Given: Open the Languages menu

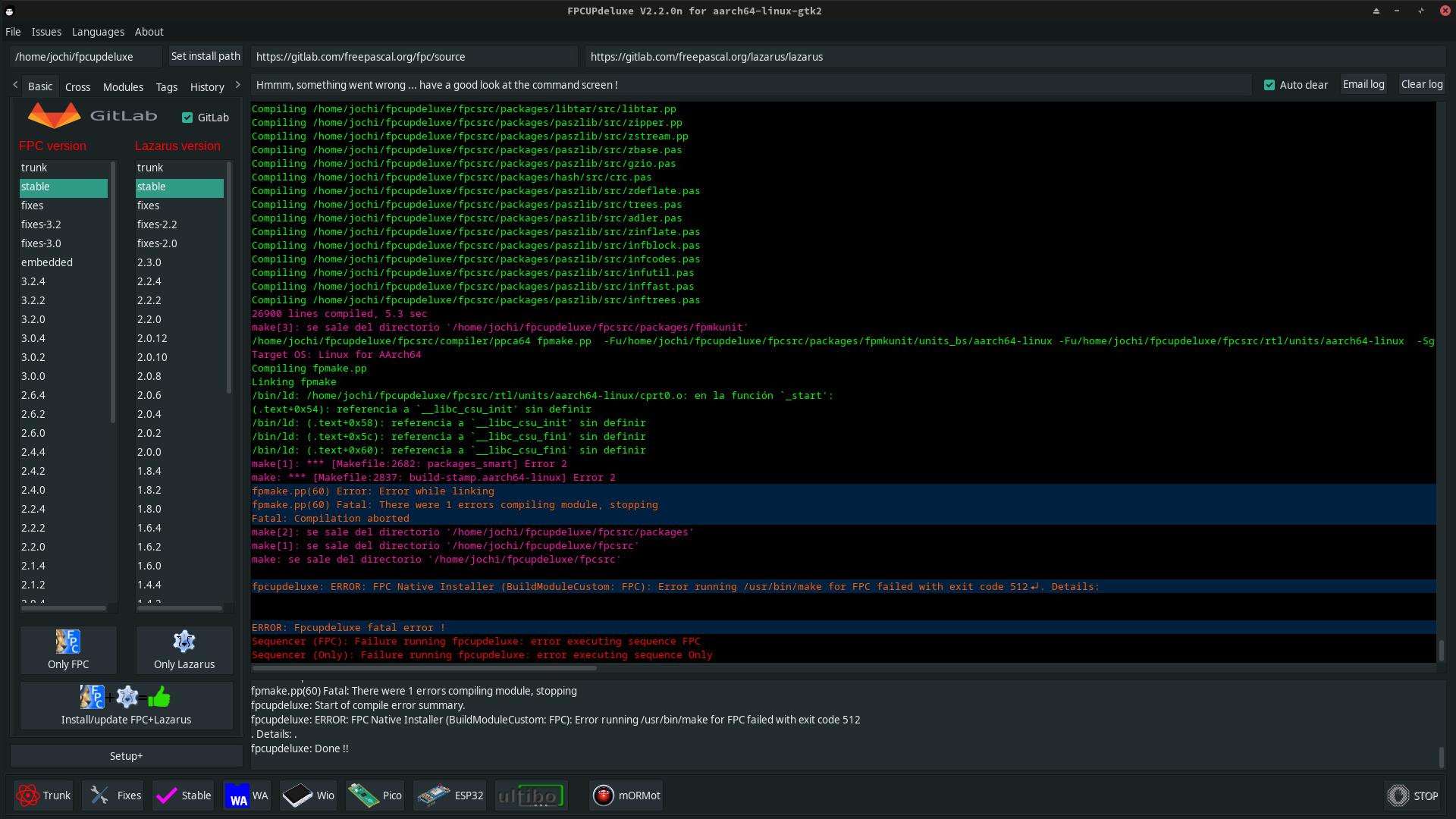Looking at the screenshot, I should pos(98,32).
